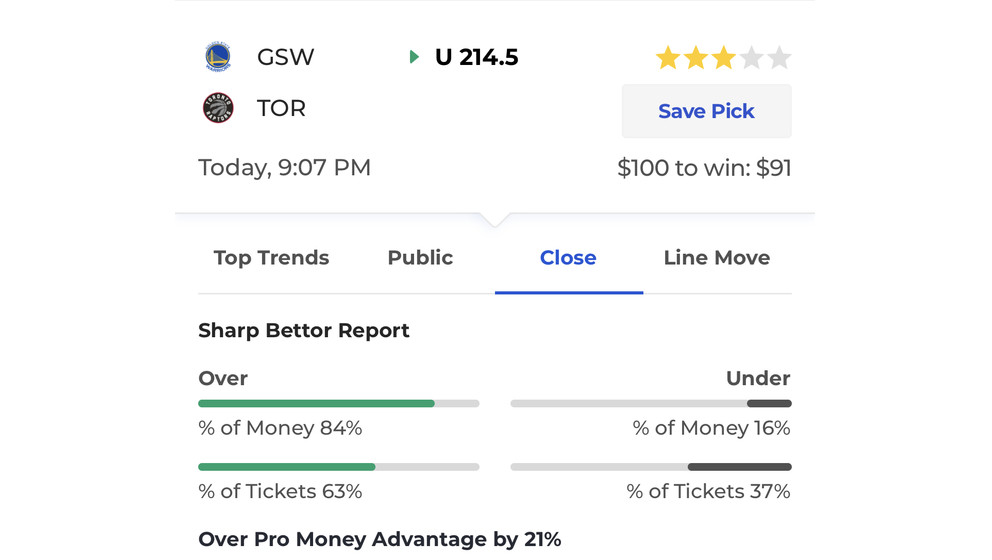Click the Toronto Raptors logo
992x560 pixels.
coord(218,108)
